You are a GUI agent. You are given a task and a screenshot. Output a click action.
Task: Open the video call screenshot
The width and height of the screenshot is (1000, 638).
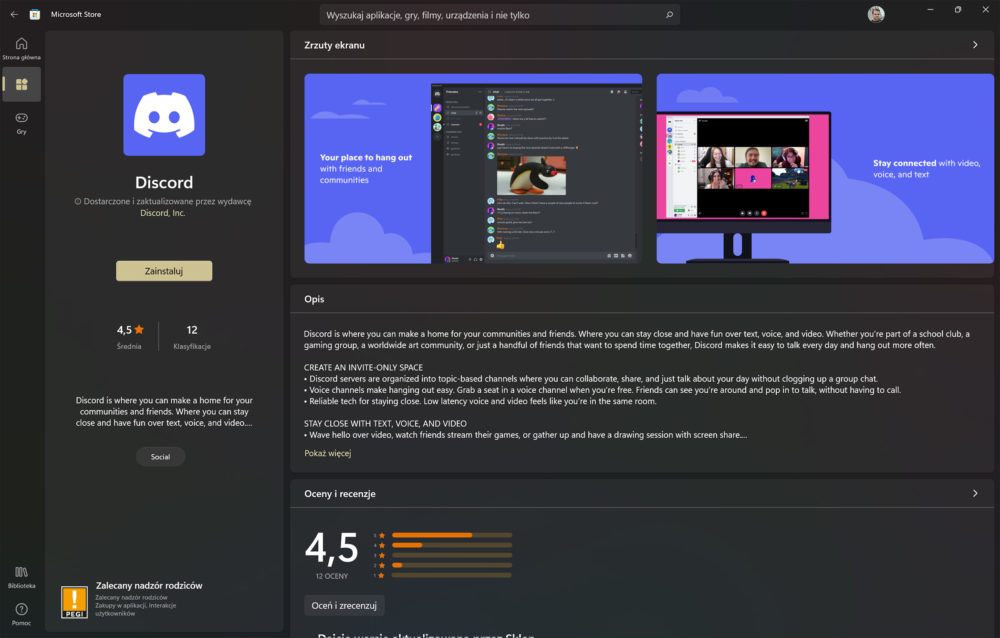[825, 168]
